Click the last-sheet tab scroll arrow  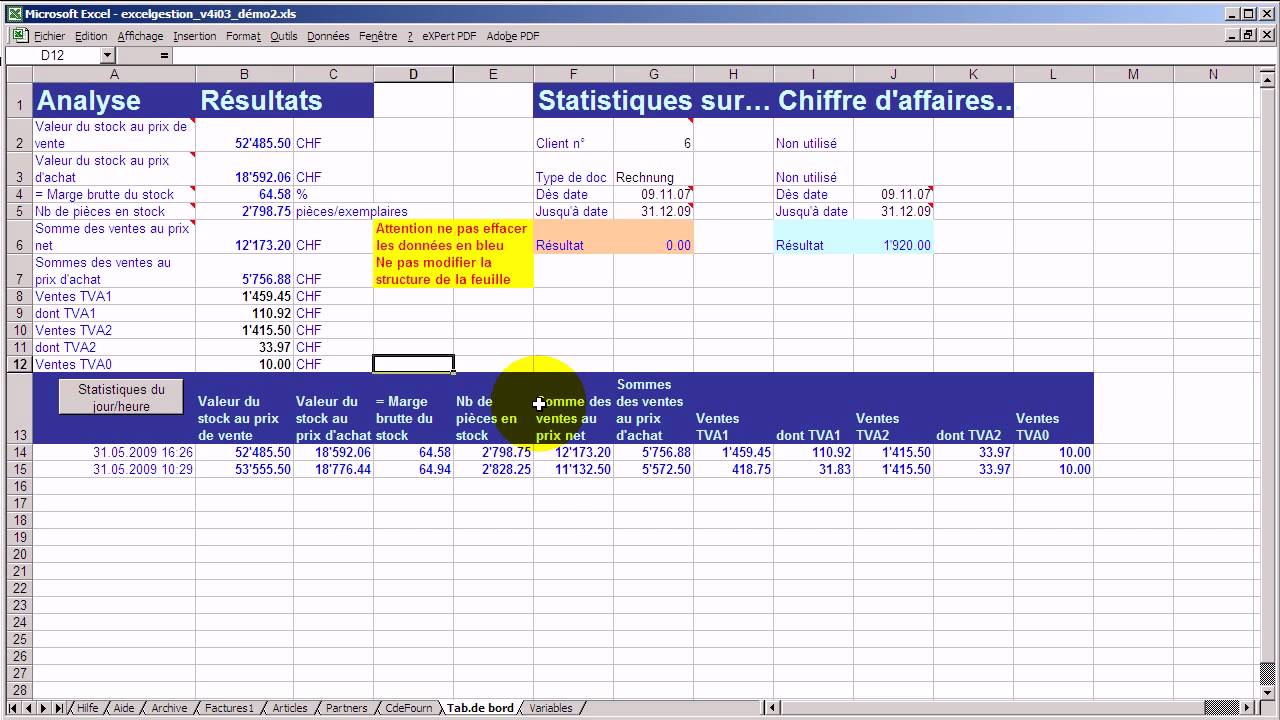click(x=58, y=708)
